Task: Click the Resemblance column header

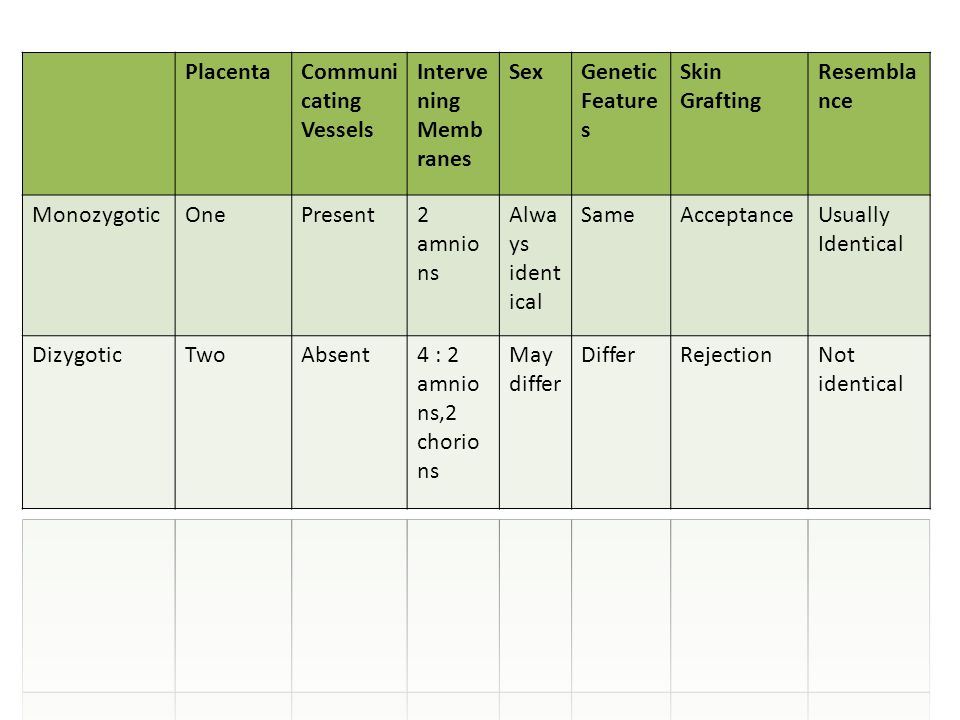Action: click(x=869, y=124)
